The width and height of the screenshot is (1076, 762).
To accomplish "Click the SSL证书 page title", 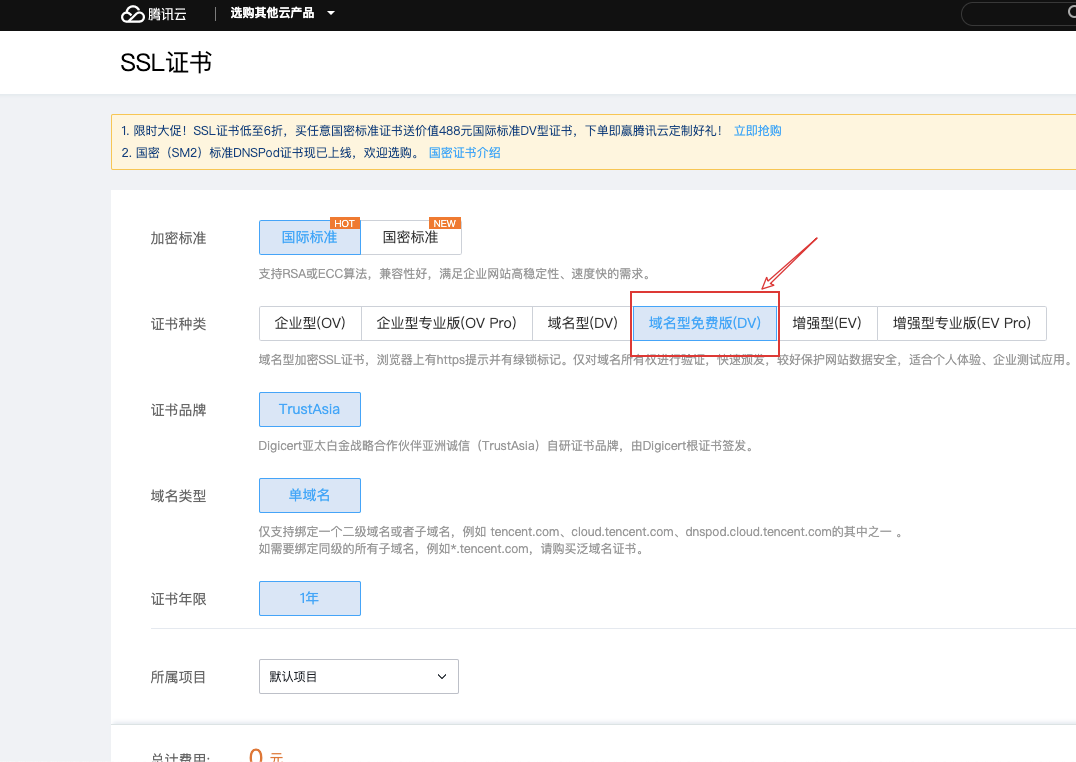I will pyautogui.click(x=166, y=62).
